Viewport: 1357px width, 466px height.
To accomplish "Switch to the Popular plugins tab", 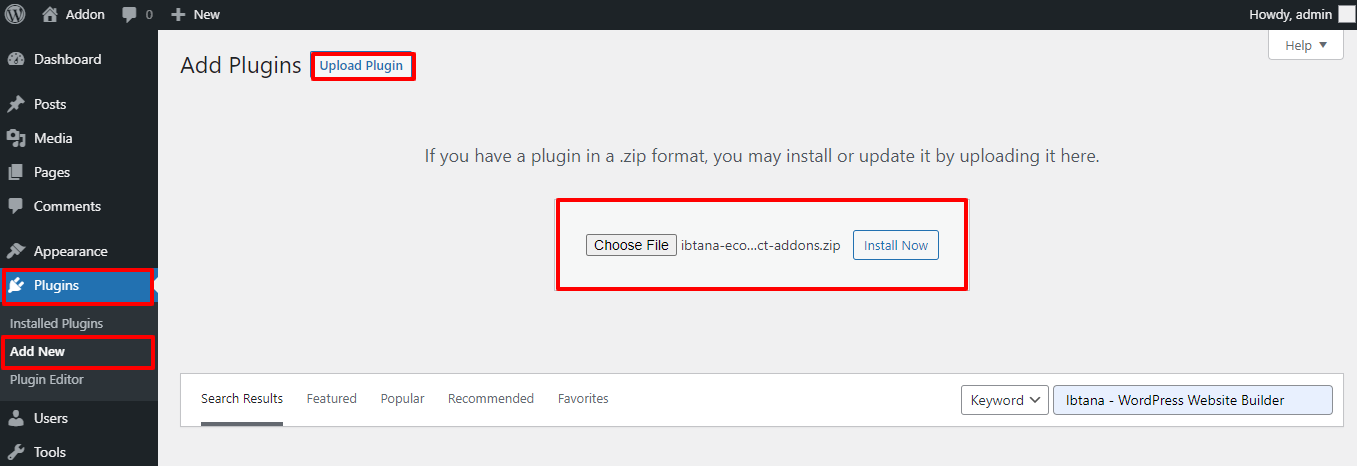I will (402, 398).
